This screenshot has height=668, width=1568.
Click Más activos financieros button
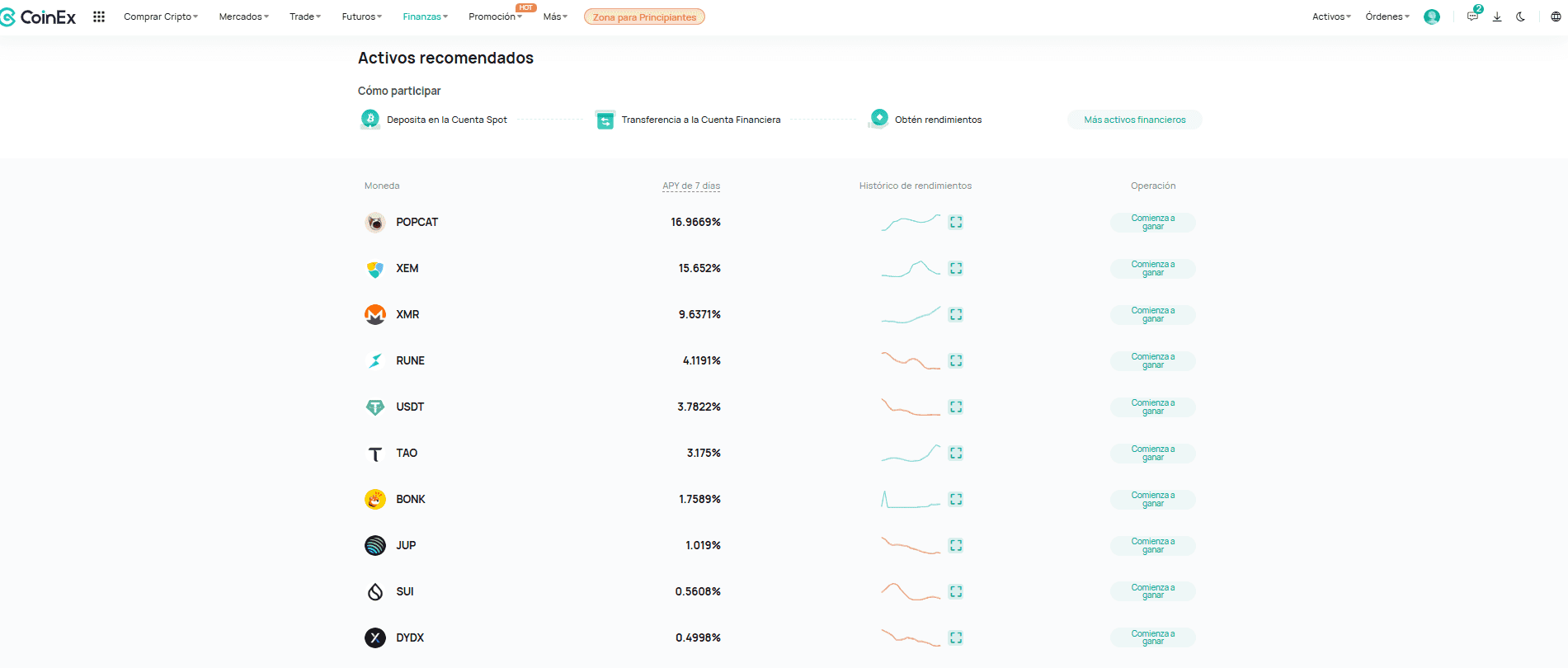tap(1135, 120)
